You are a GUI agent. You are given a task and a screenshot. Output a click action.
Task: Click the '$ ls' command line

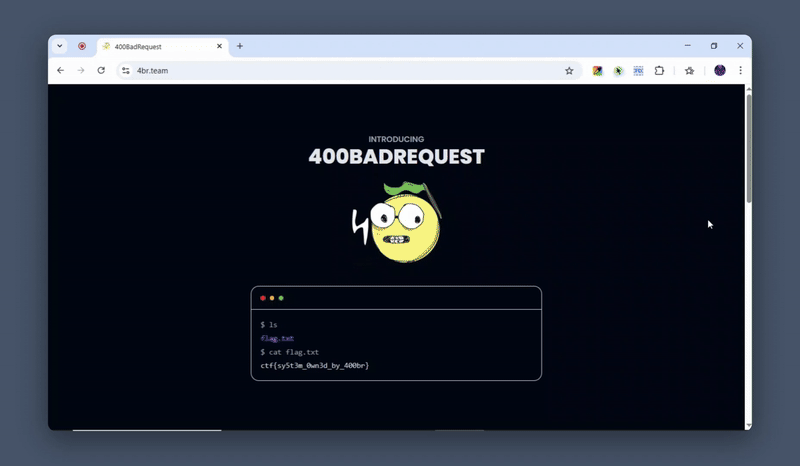point(269,325)
